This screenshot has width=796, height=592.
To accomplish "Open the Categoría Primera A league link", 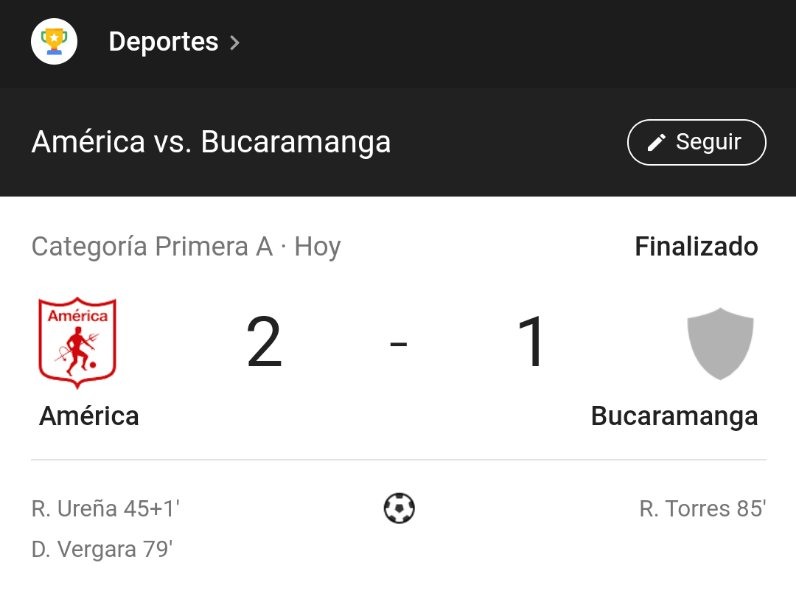I will (152, 247).
